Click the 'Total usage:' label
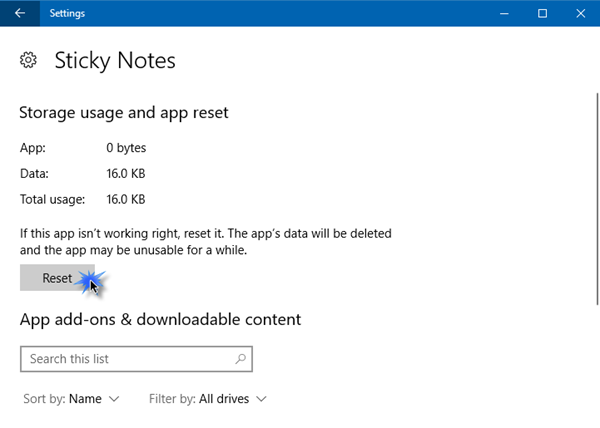The image size is (600, 428). tap(52, 199)
